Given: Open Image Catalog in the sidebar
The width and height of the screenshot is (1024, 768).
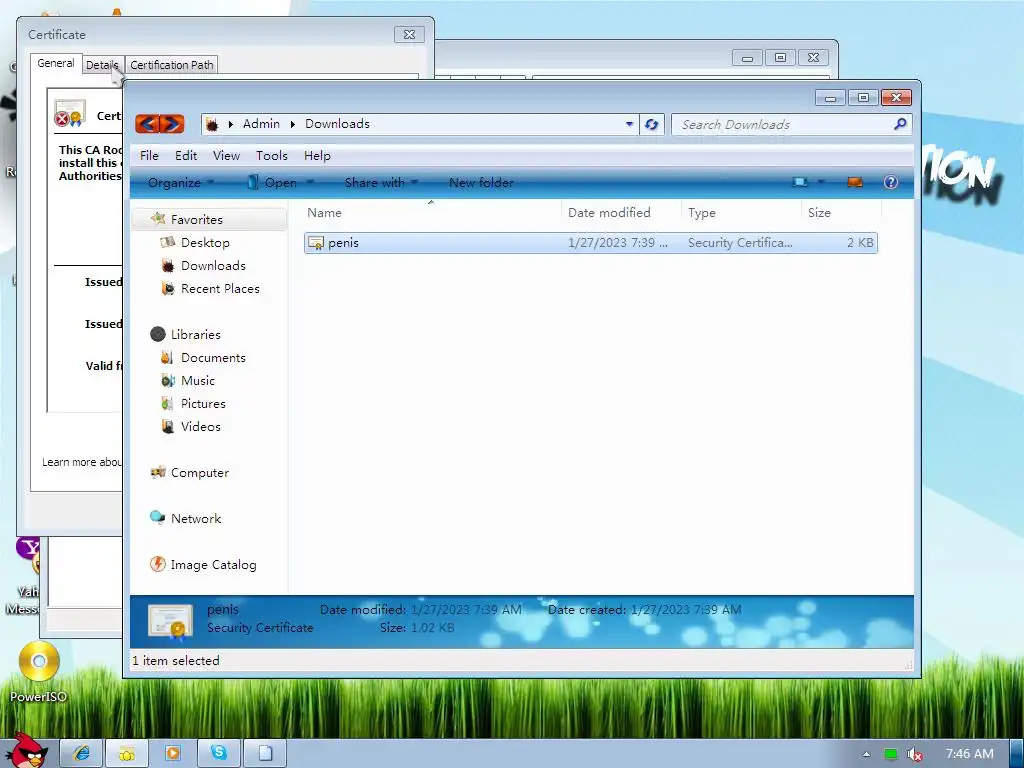Looking at the screenshot, I should (213, 564).
